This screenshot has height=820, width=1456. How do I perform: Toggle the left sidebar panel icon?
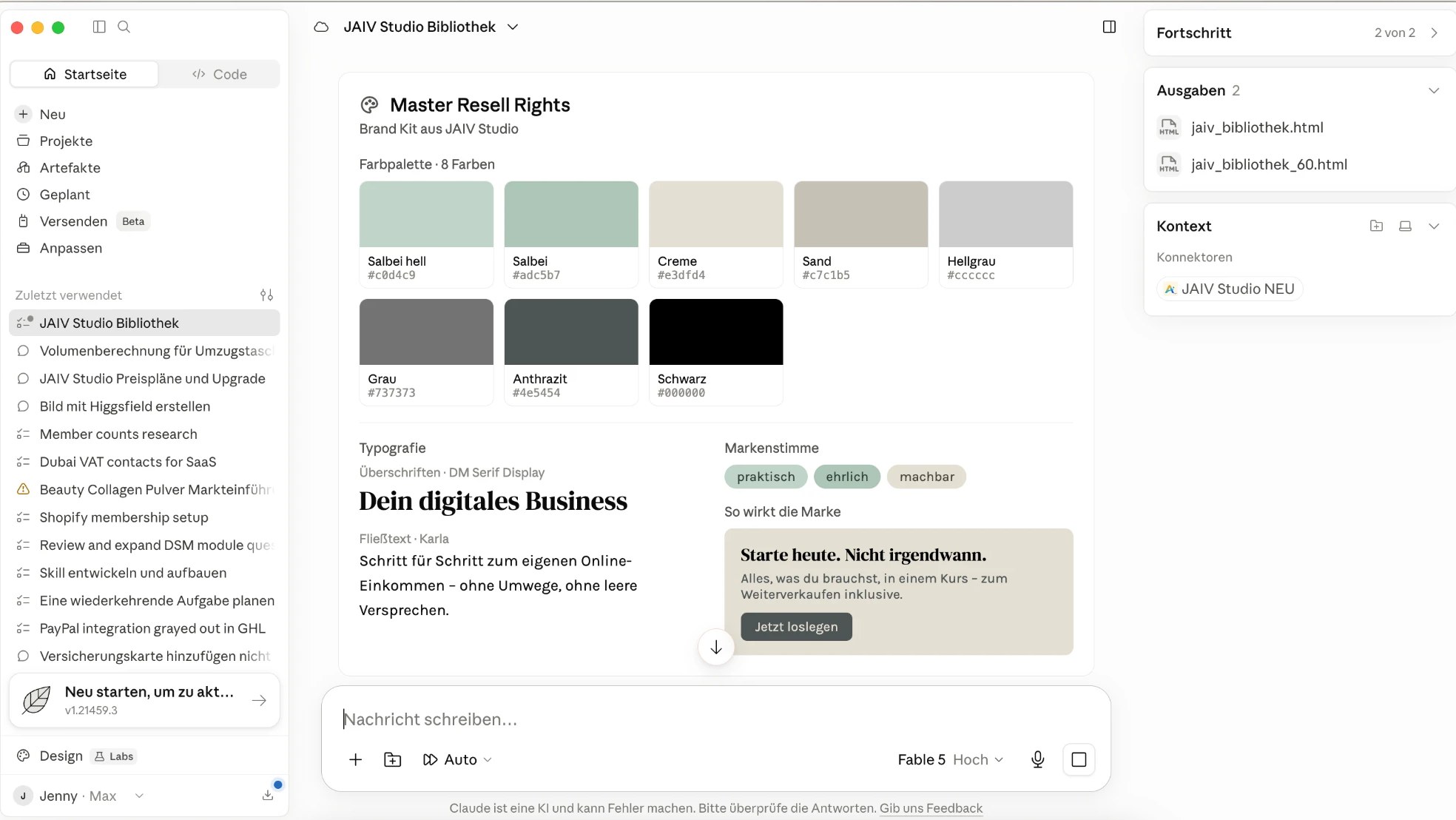[x=99, y=27]
